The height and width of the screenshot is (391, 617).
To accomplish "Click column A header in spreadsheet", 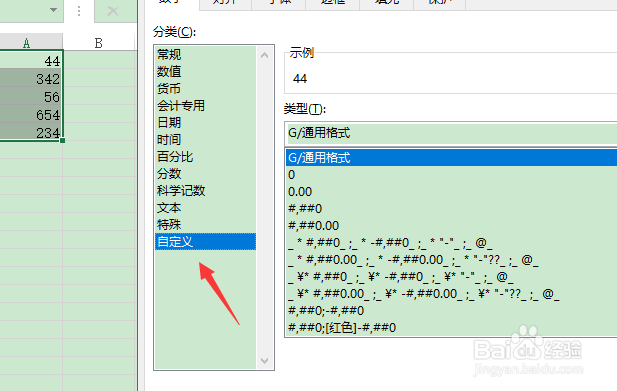I will (x=31, y=42).
